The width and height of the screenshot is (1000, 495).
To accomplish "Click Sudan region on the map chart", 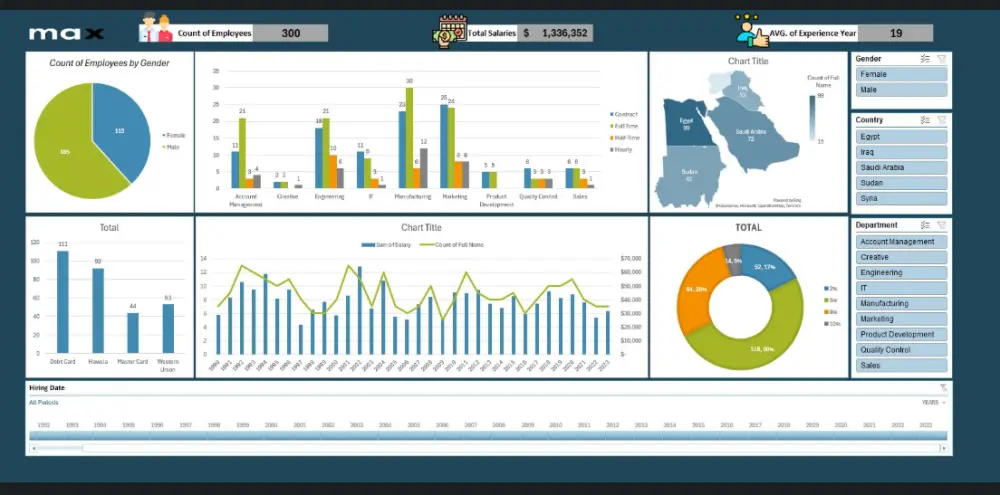I will (689, 175).
